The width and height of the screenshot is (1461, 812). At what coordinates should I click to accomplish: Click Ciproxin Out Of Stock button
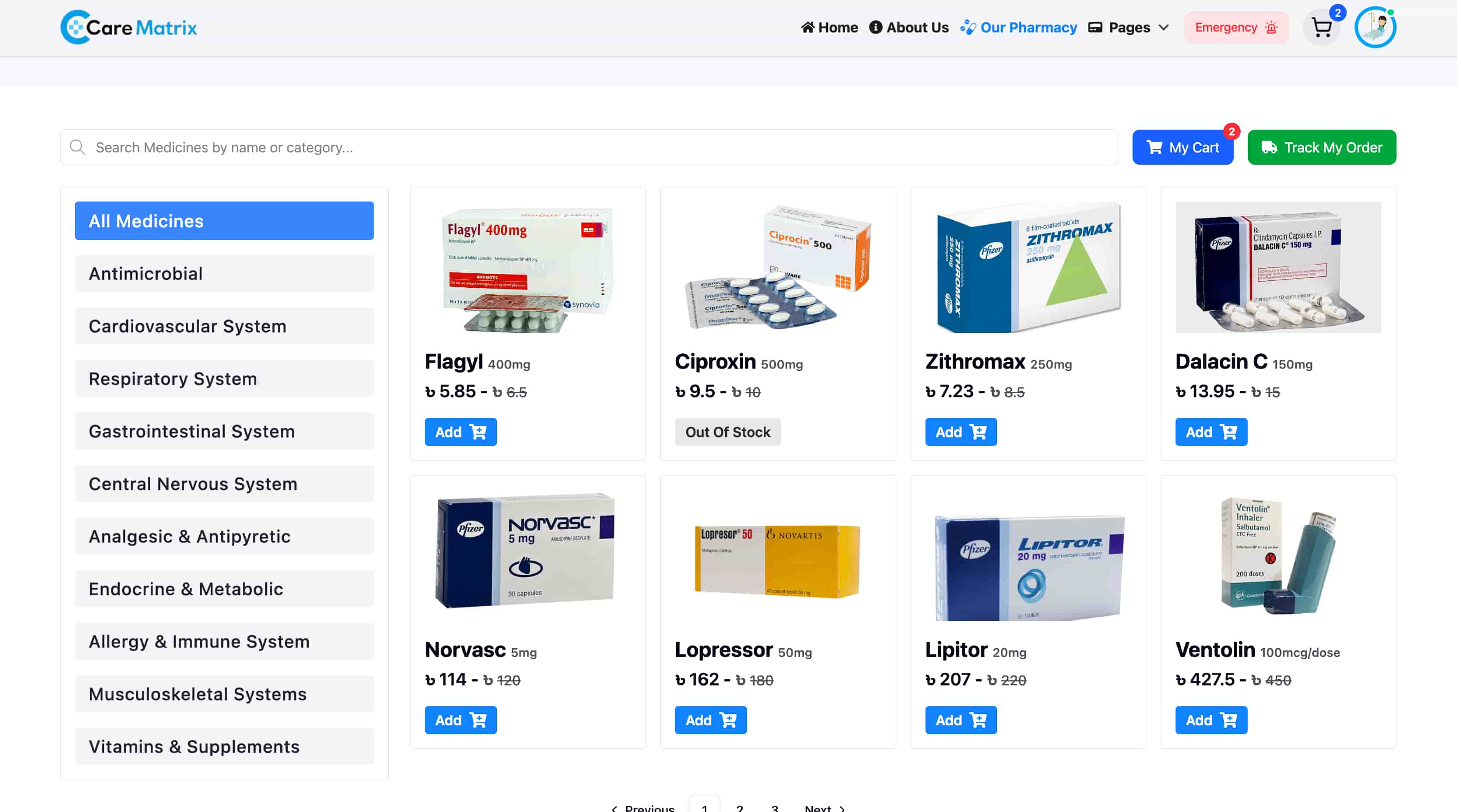click(729, 433)
